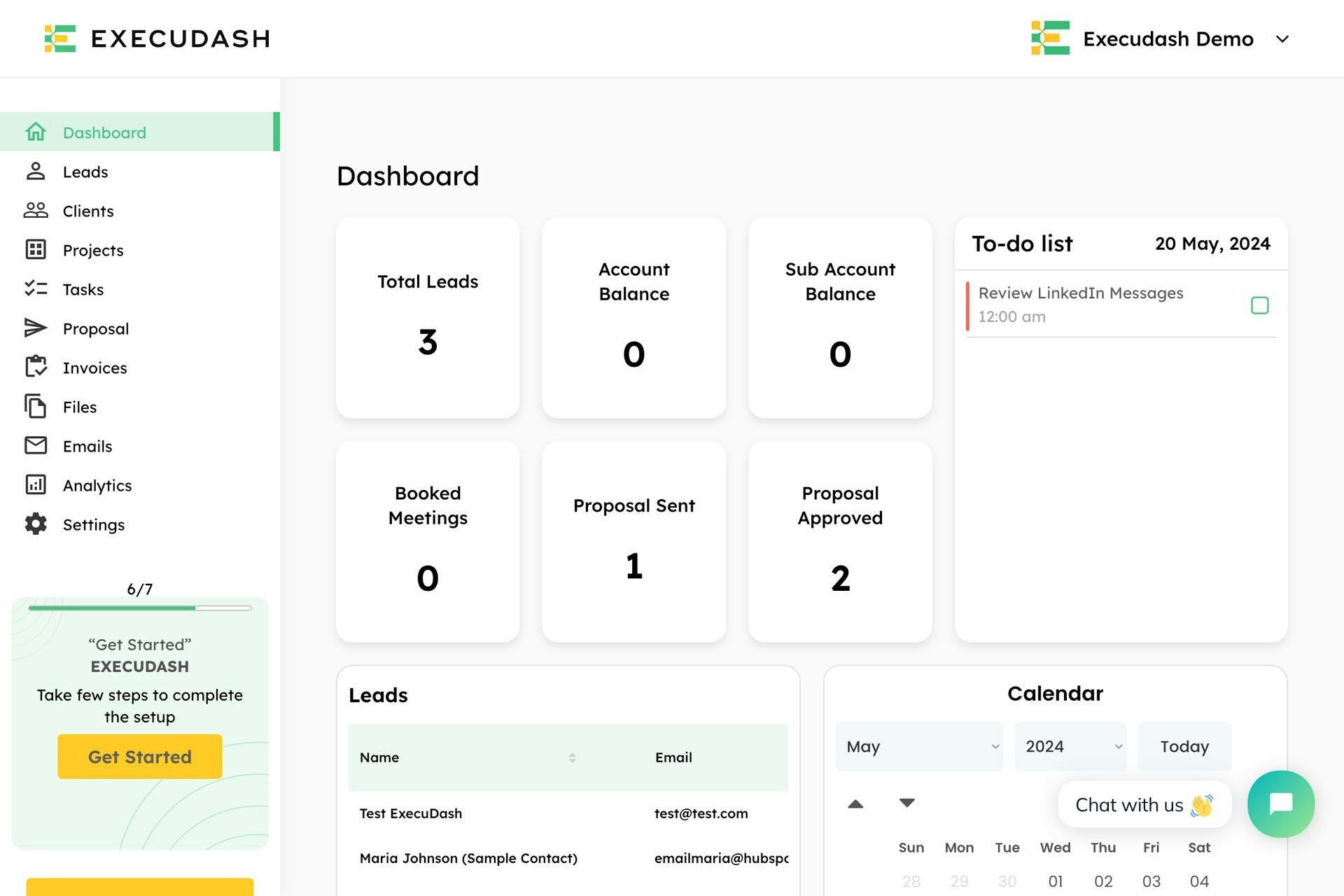Click the Projects grid icon
This screenshot has width=1344, height=896.
coord(36,250)
